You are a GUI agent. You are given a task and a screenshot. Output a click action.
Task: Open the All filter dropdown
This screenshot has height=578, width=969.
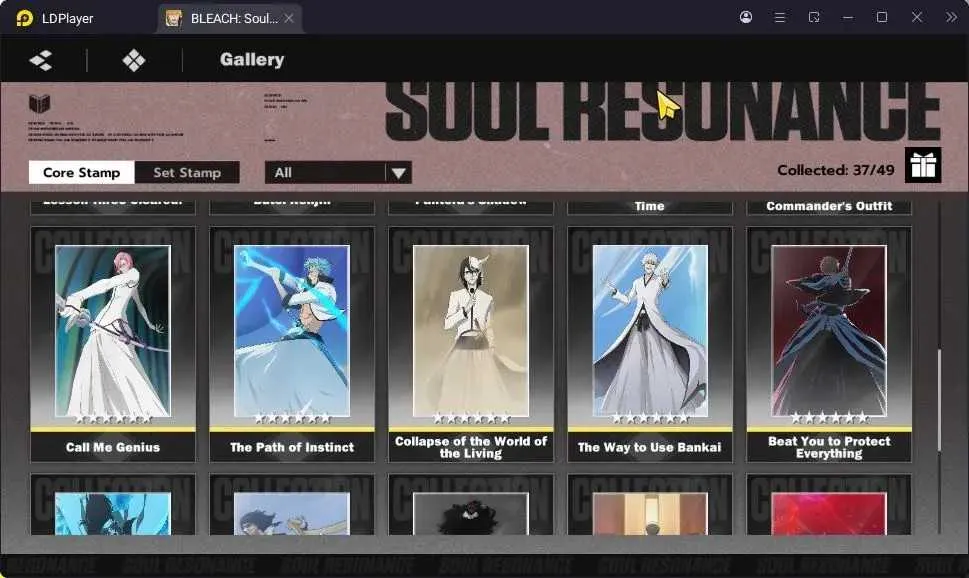(x=338, y=172)
